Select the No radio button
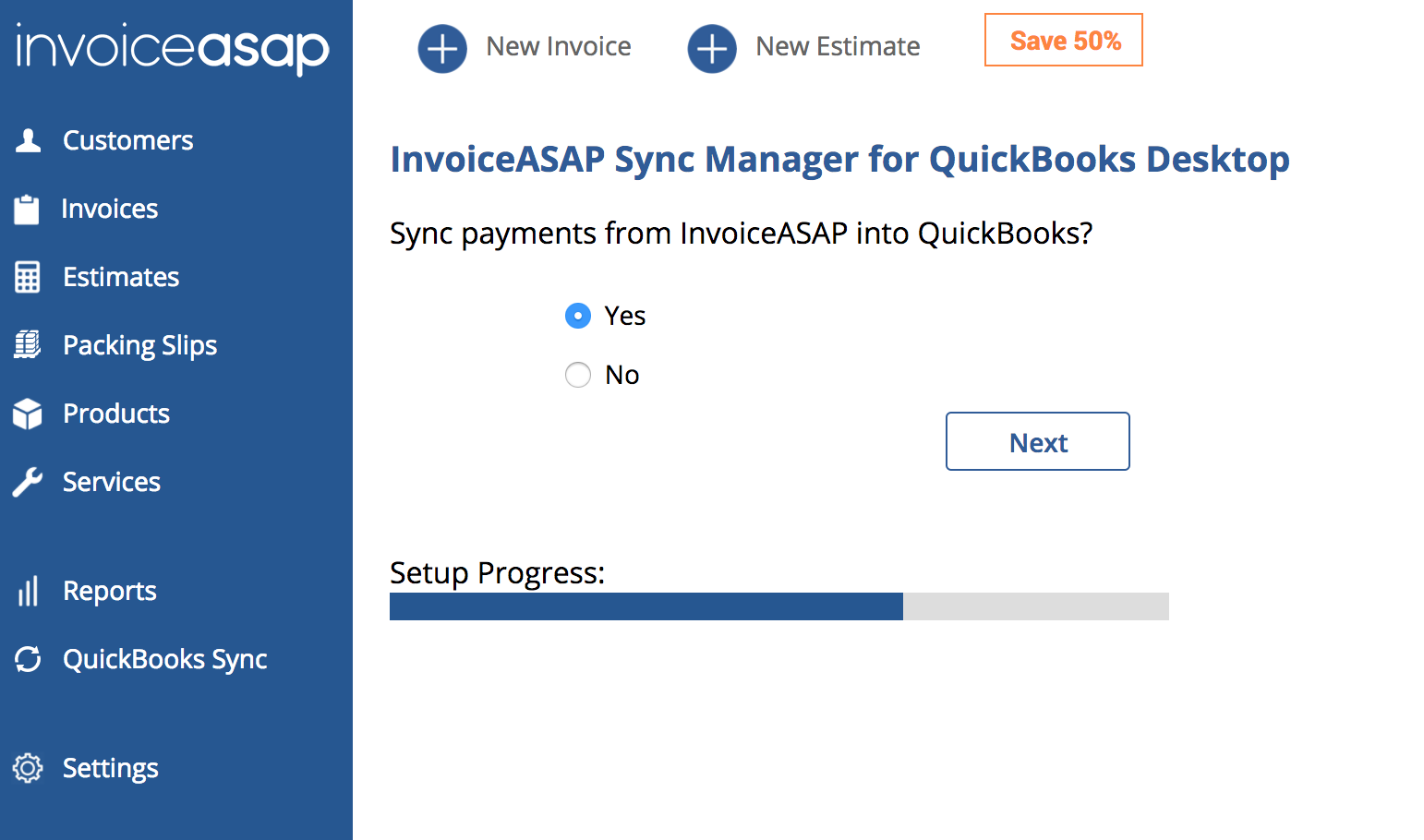The height and width of the screenshot is (840, 1424). tap(578, 375)
